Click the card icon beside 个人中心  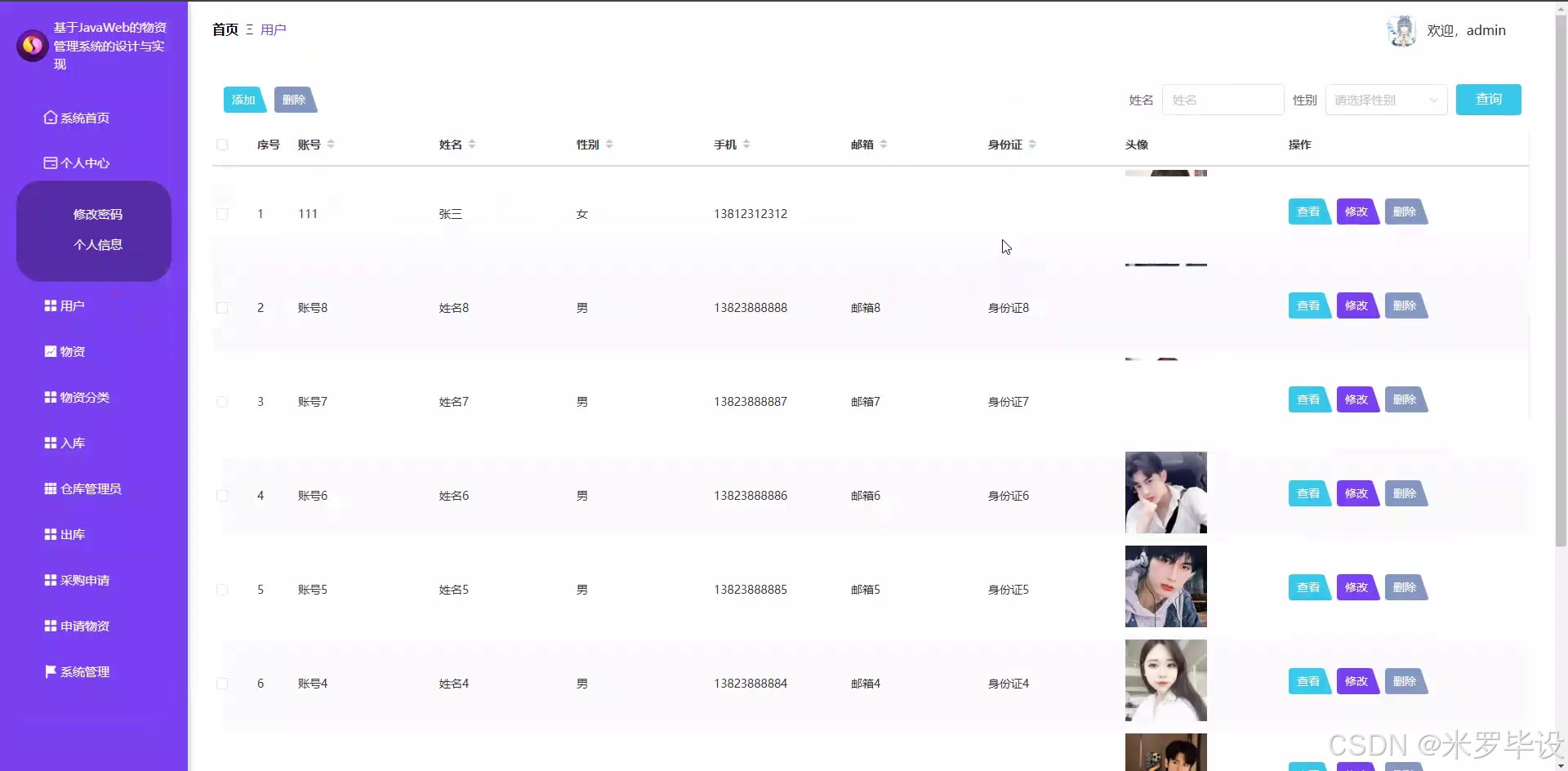point(51,163)
